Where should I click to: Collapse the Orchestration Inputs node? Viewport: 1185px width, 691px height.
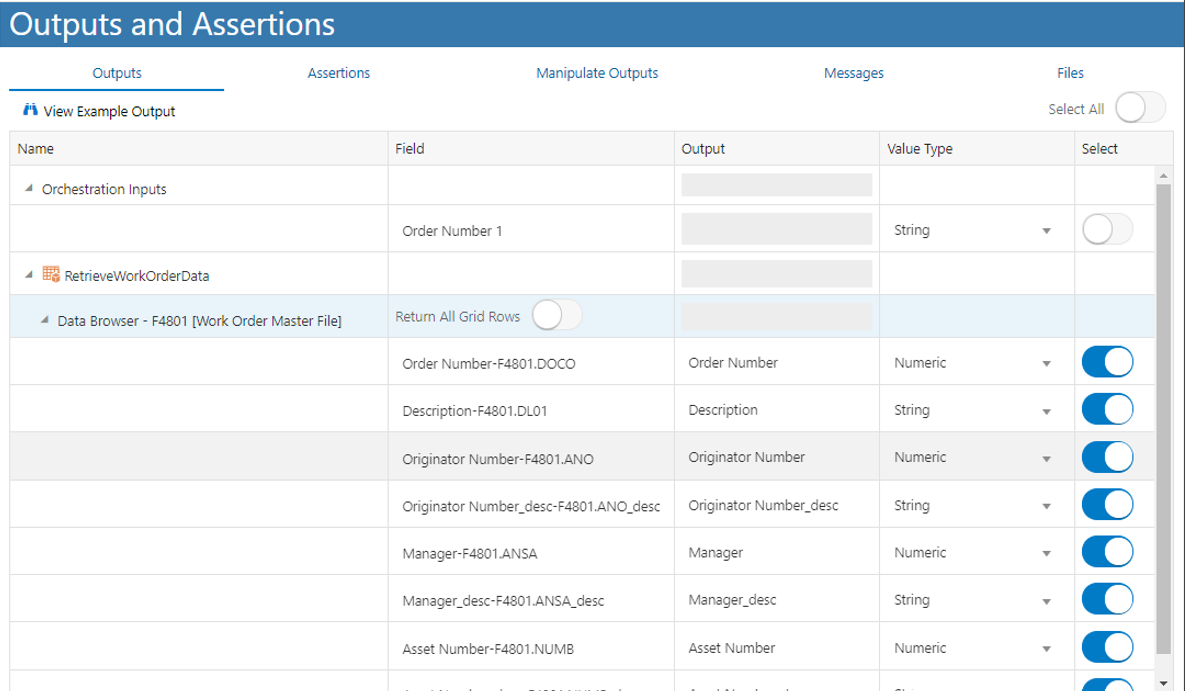click(x=29, y=188)
